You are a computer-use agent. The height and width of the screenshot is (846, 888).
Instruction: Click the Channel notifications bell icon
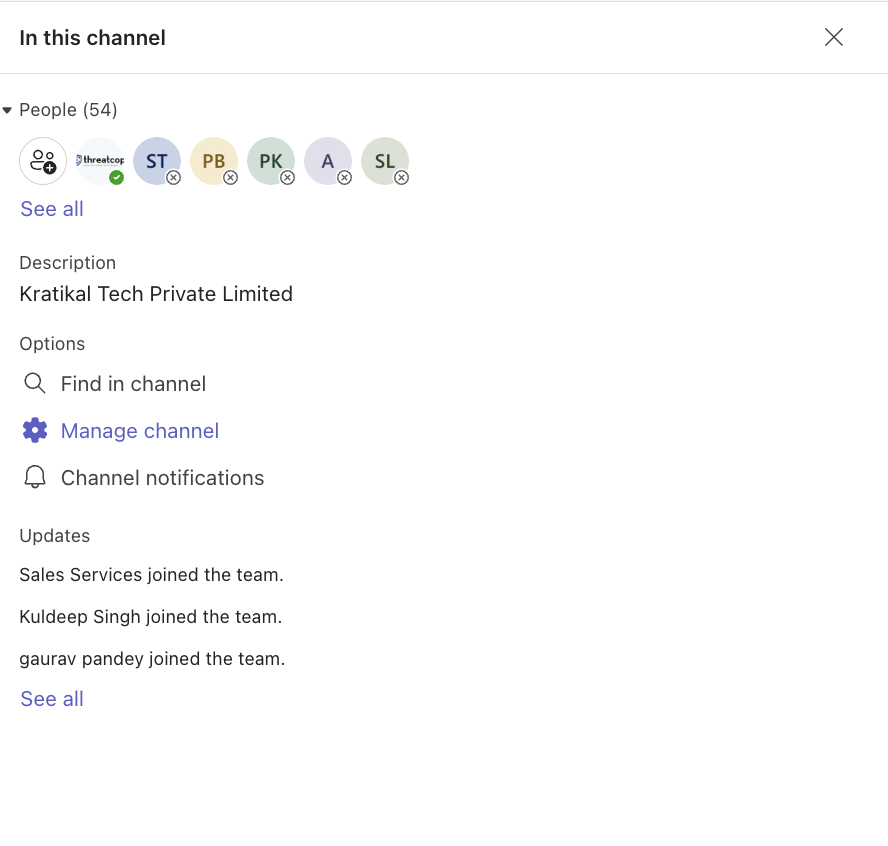click(x=35, y=477)
